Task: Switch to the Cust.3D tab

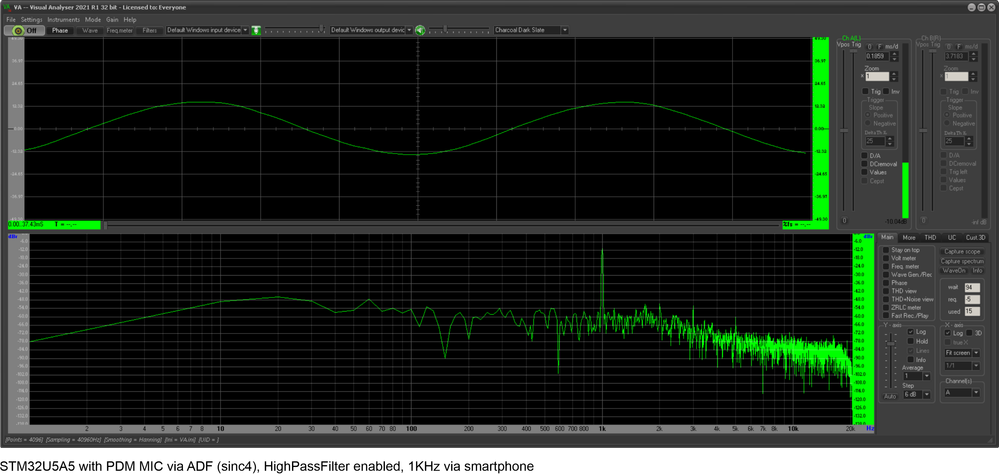Action: [975, 238]
